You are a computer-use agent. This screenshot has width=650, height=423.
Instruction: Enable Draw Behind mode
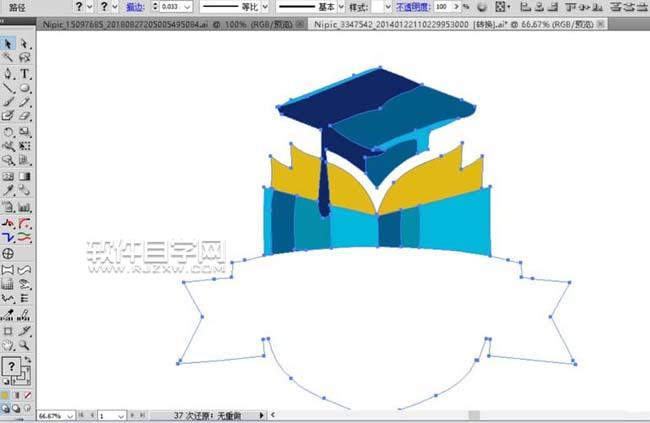[x=17, y=408]
